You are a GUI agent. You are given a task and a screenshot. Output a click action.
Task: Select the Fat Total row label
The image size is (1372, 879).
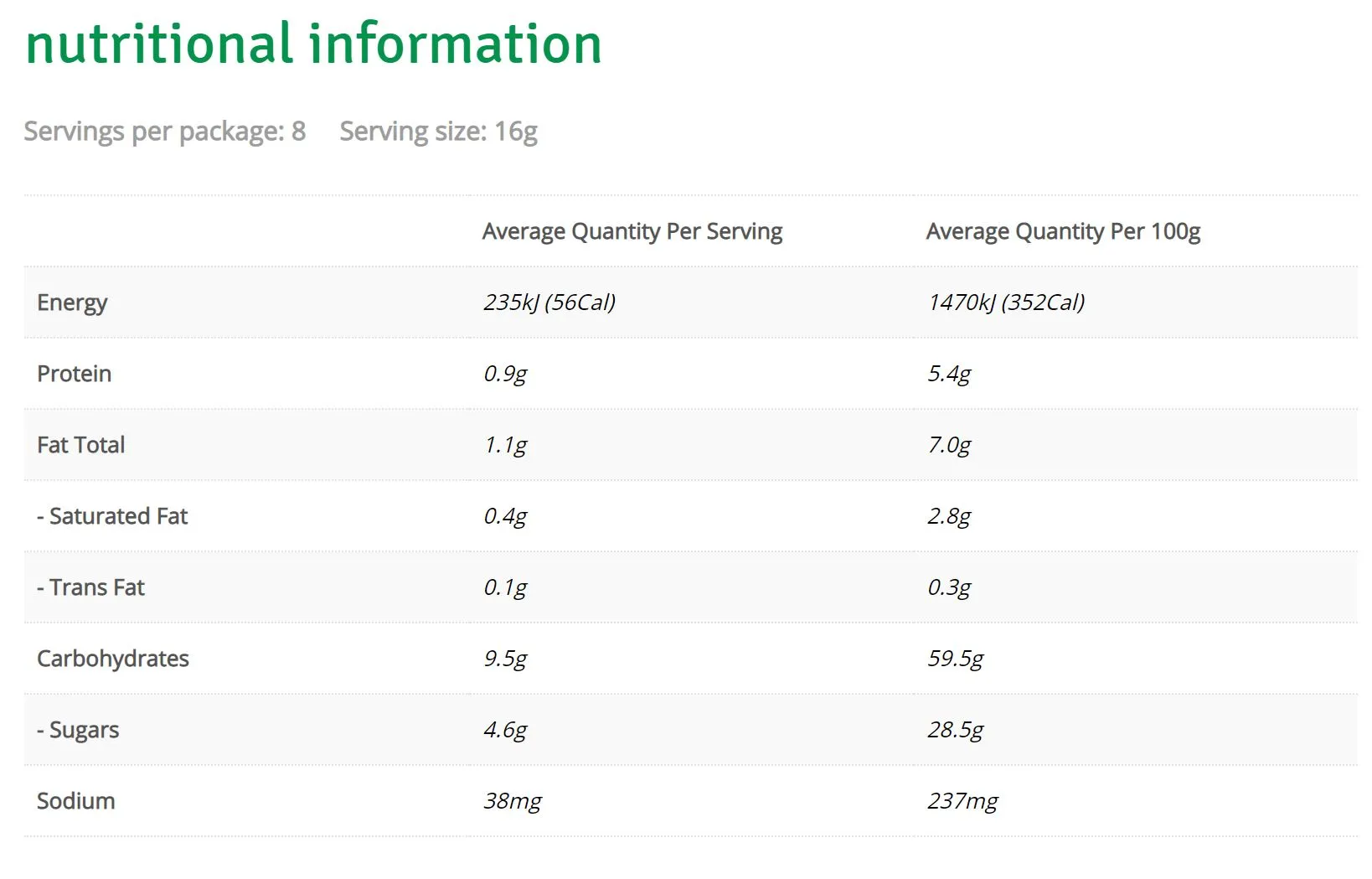81,445
